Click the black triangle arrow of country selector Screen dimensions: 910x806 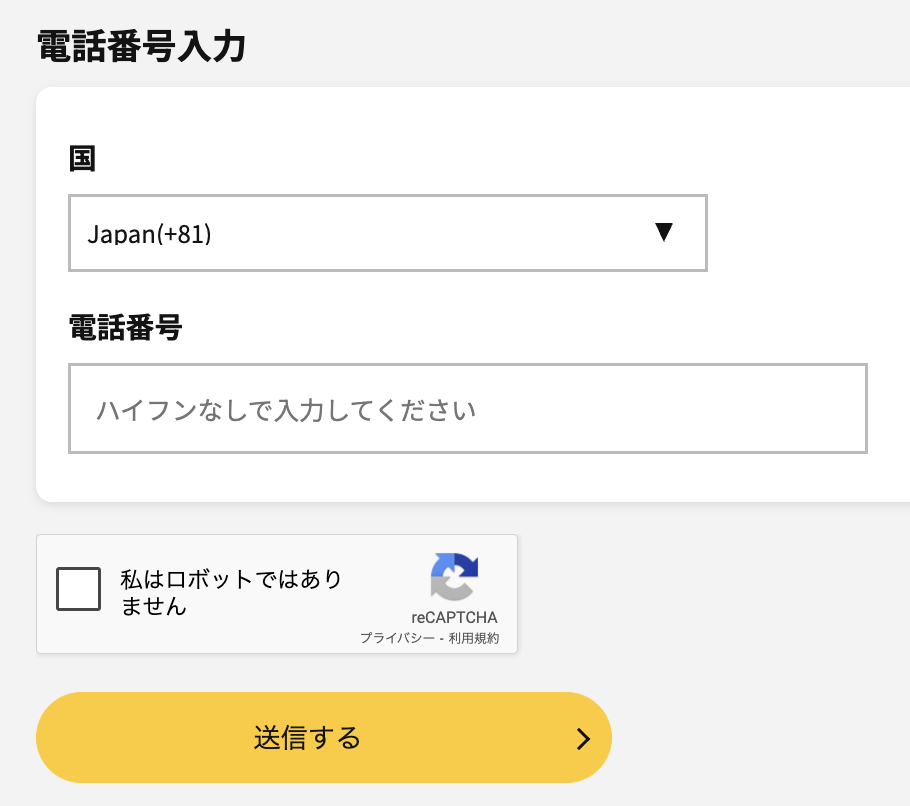(663, 232)
